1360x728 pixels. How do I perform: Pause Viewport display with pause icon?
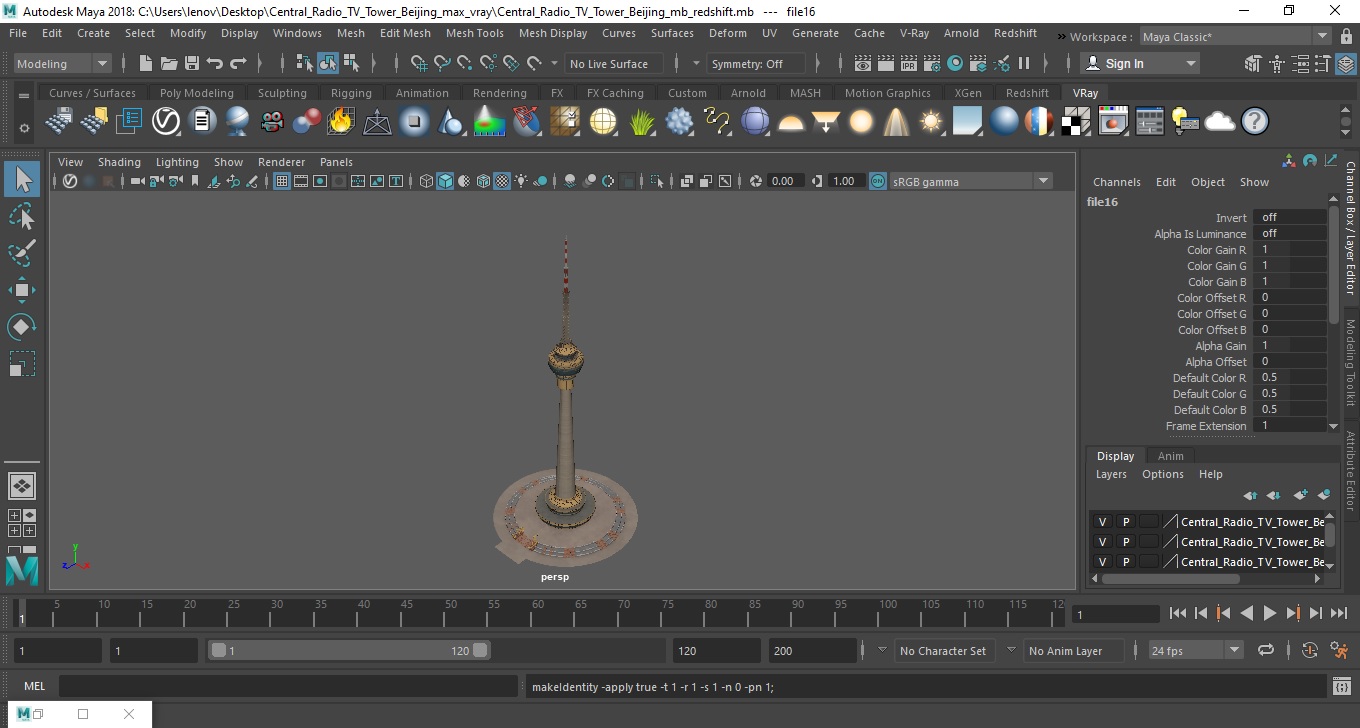click(1024, 63)
